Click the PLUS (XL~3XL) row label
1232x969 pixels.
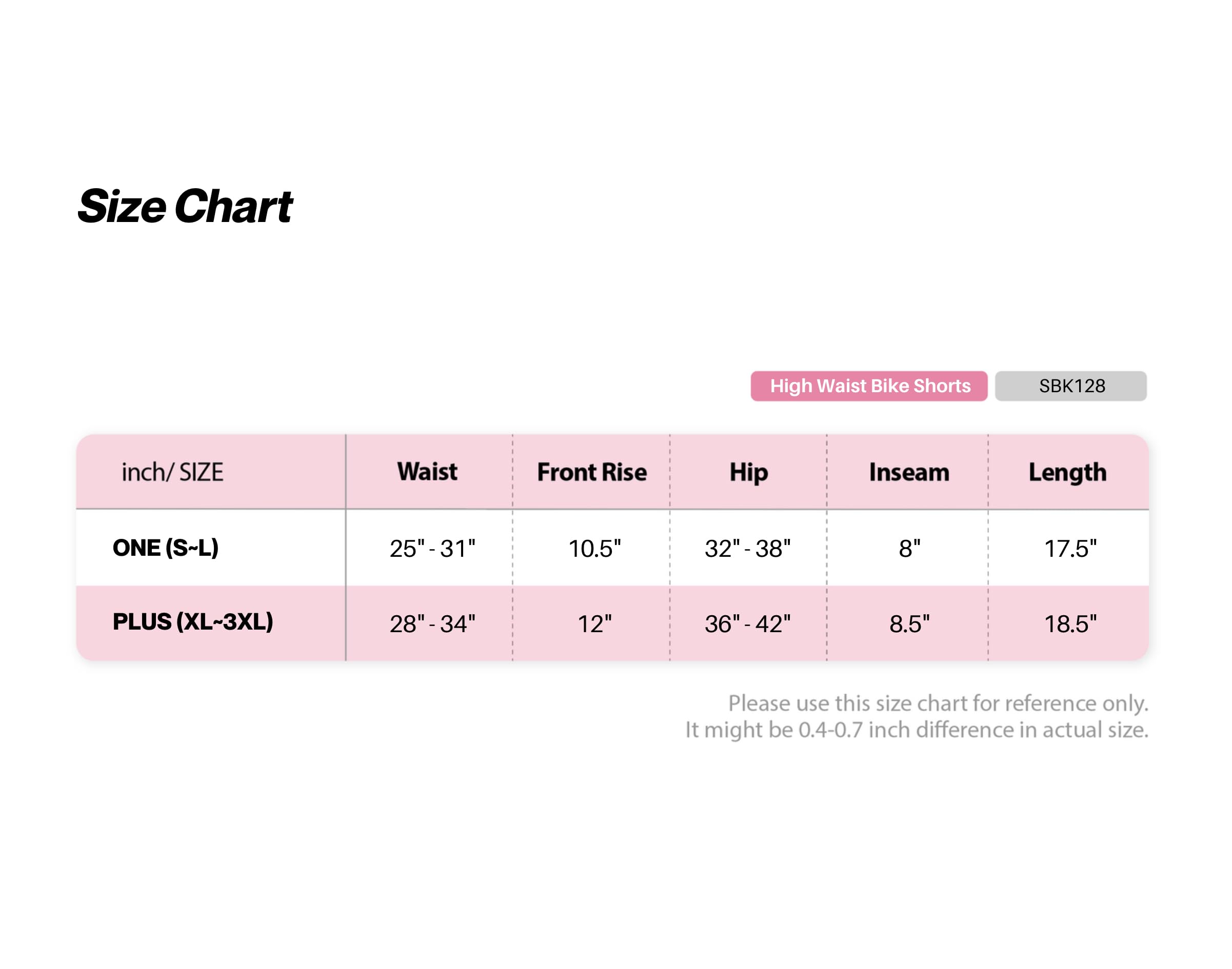click(x=193, y=622)
